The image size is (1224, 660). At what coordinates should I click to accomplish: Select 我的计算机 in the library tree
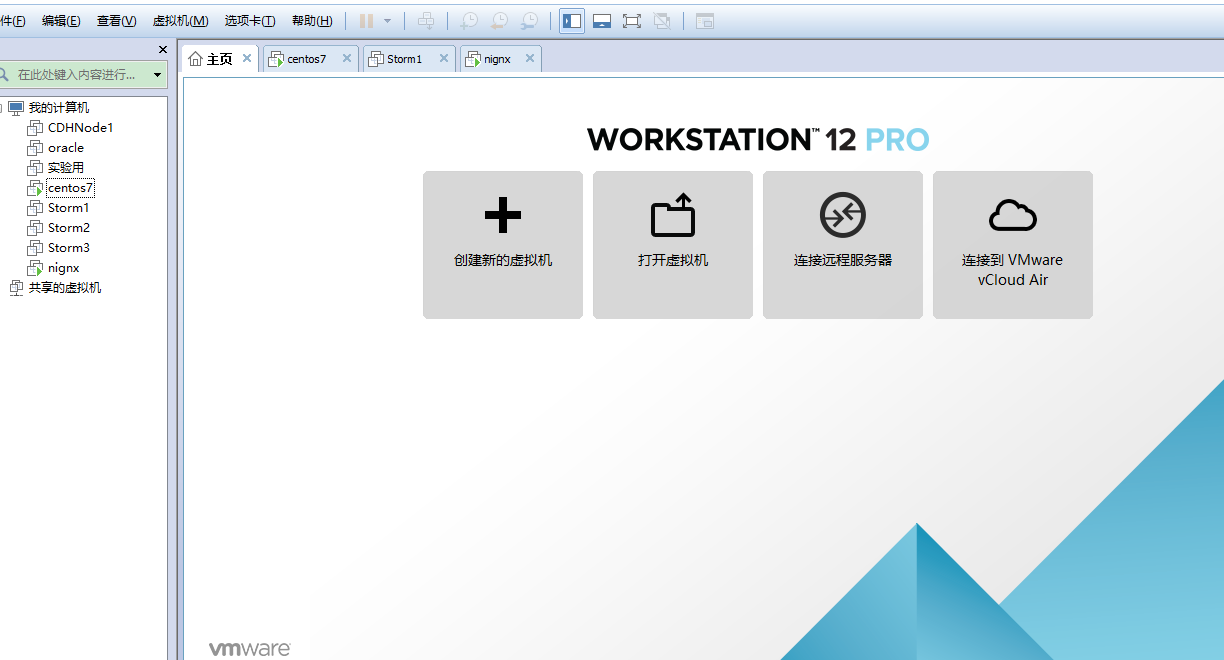pyautogui.click(x=58, y=108)
